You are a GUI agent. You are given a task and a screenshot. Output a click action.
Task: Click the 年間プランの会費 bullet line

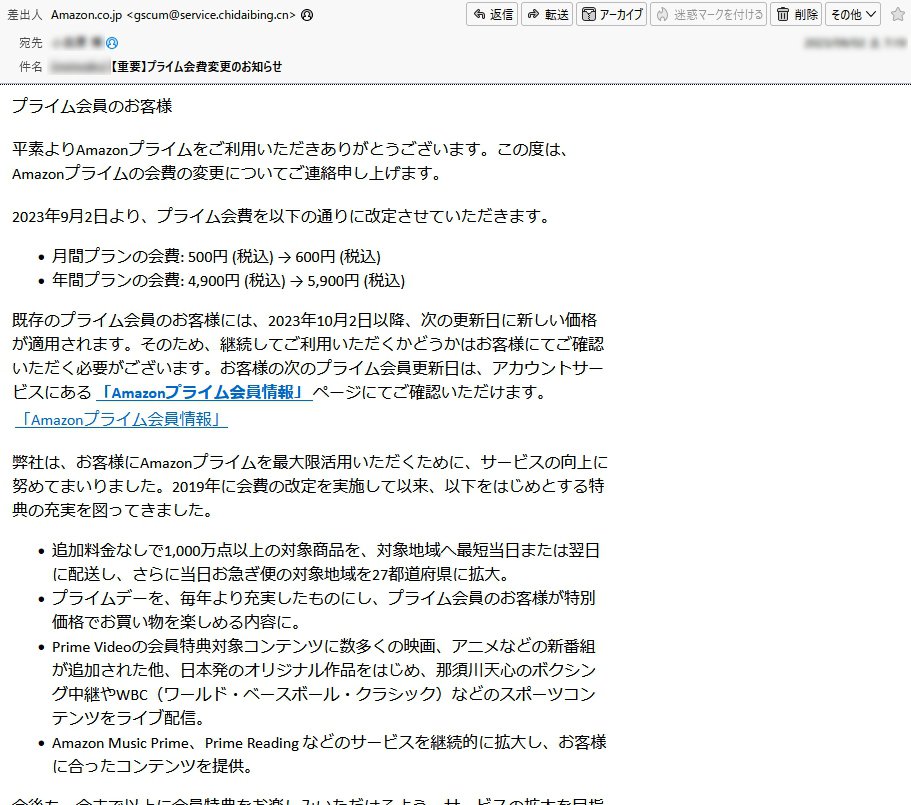(228, 281)
